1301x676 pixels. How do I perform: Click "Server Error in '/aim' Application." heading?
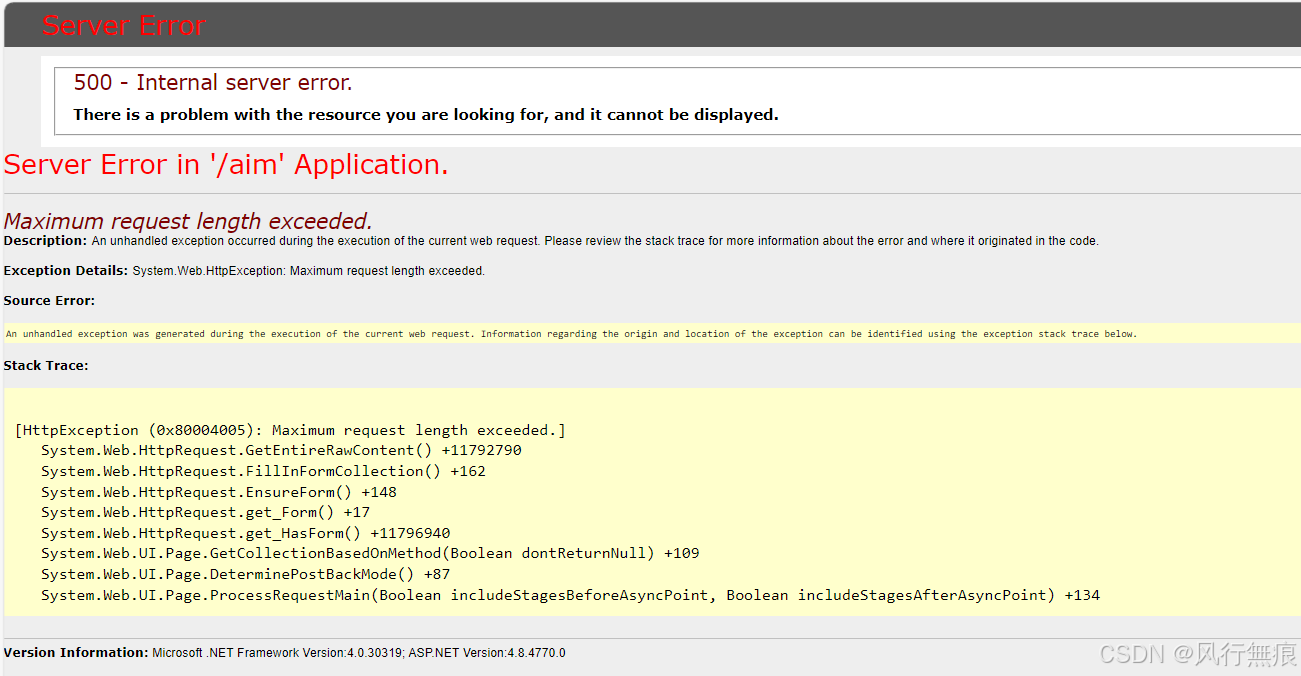tap(226, 165)
